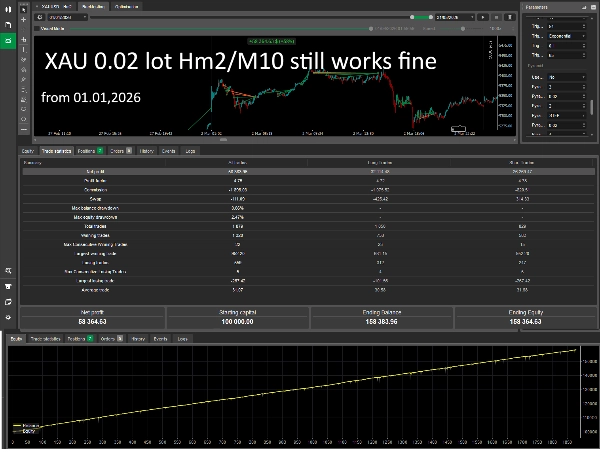The width and height of the screenshot is (600, 452).
Task: Select the Winning trades row
Action: [x=308, y=236]
